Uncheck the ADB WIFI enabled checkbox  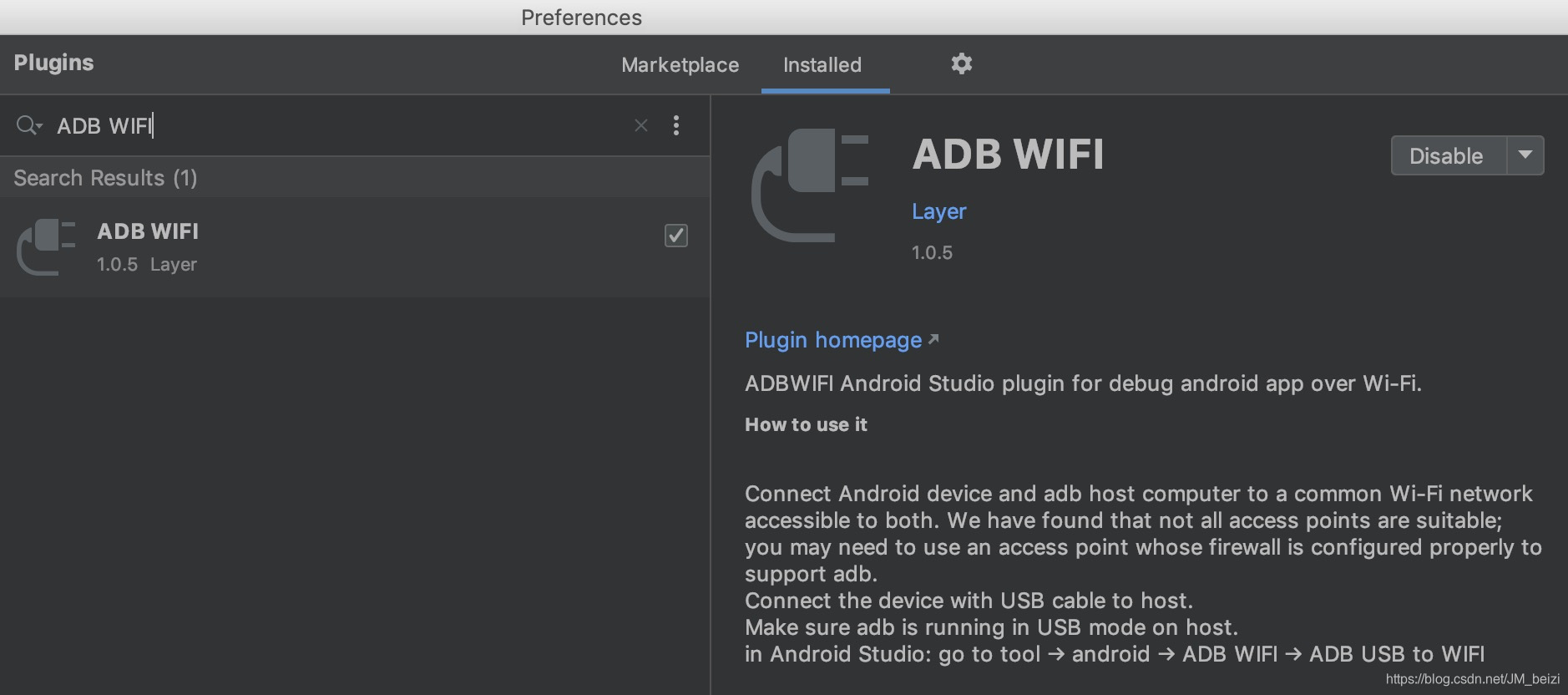coord(676,236)
